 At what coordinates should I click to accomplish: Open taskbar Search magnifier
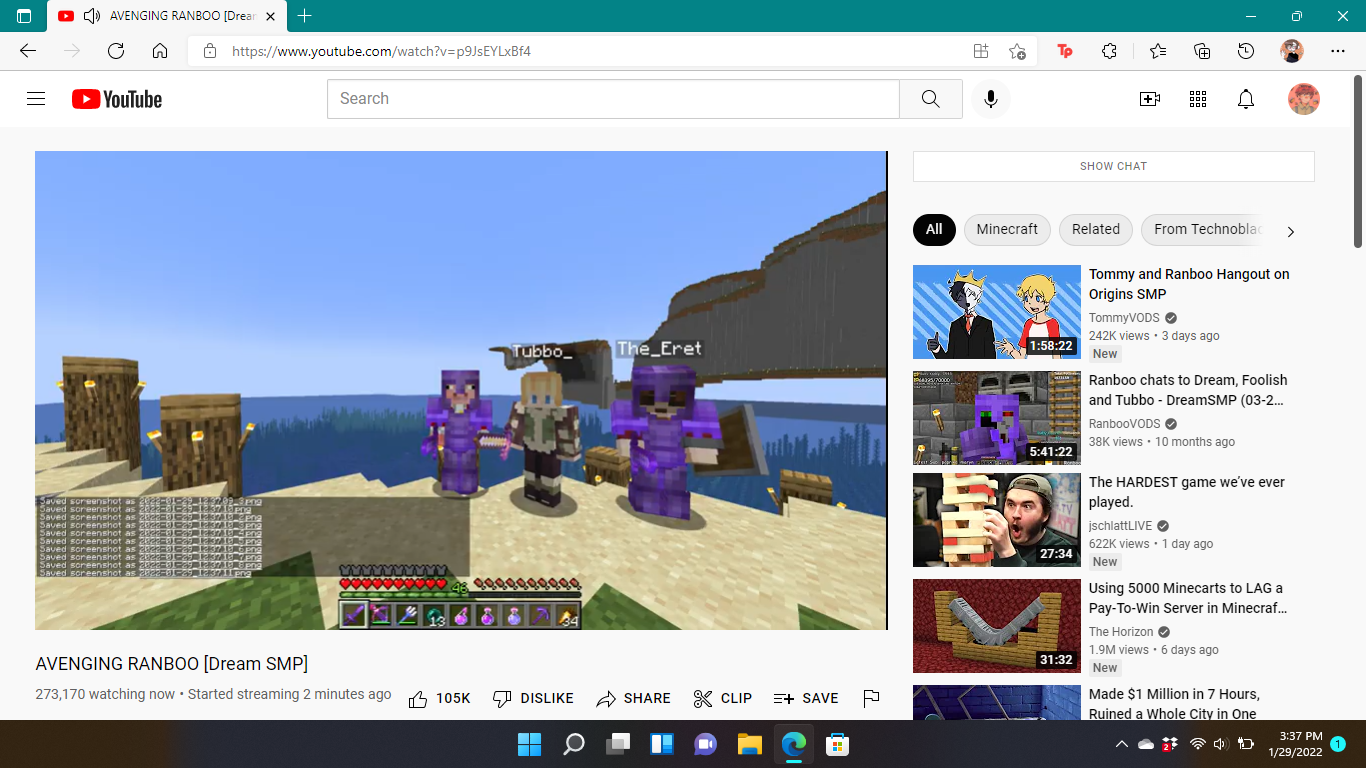click(x=574, y=744)
